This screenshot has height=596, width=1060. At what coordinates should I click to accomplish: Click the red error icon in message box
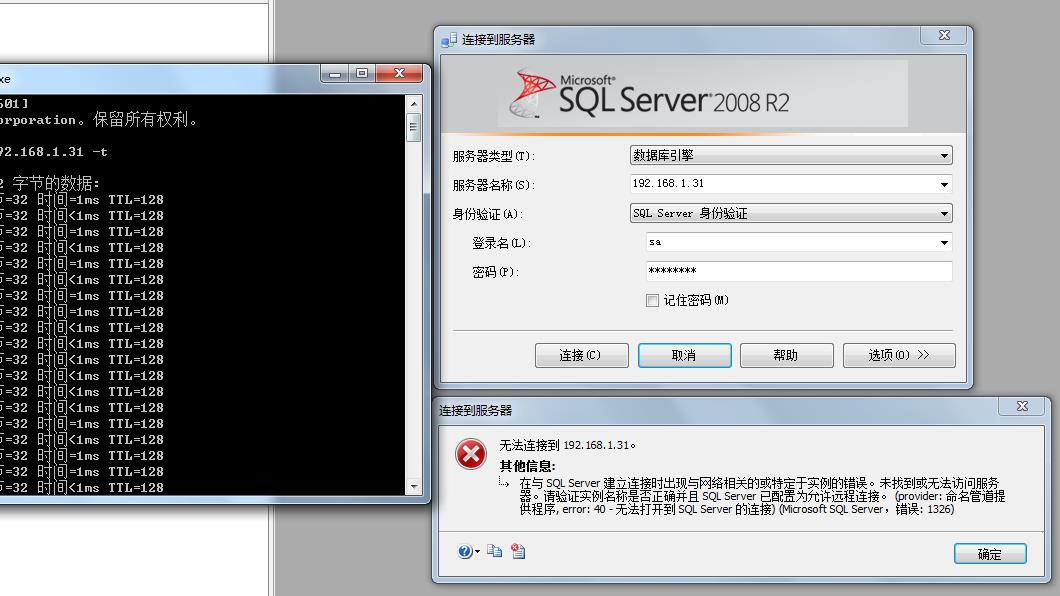pos(471,454)
